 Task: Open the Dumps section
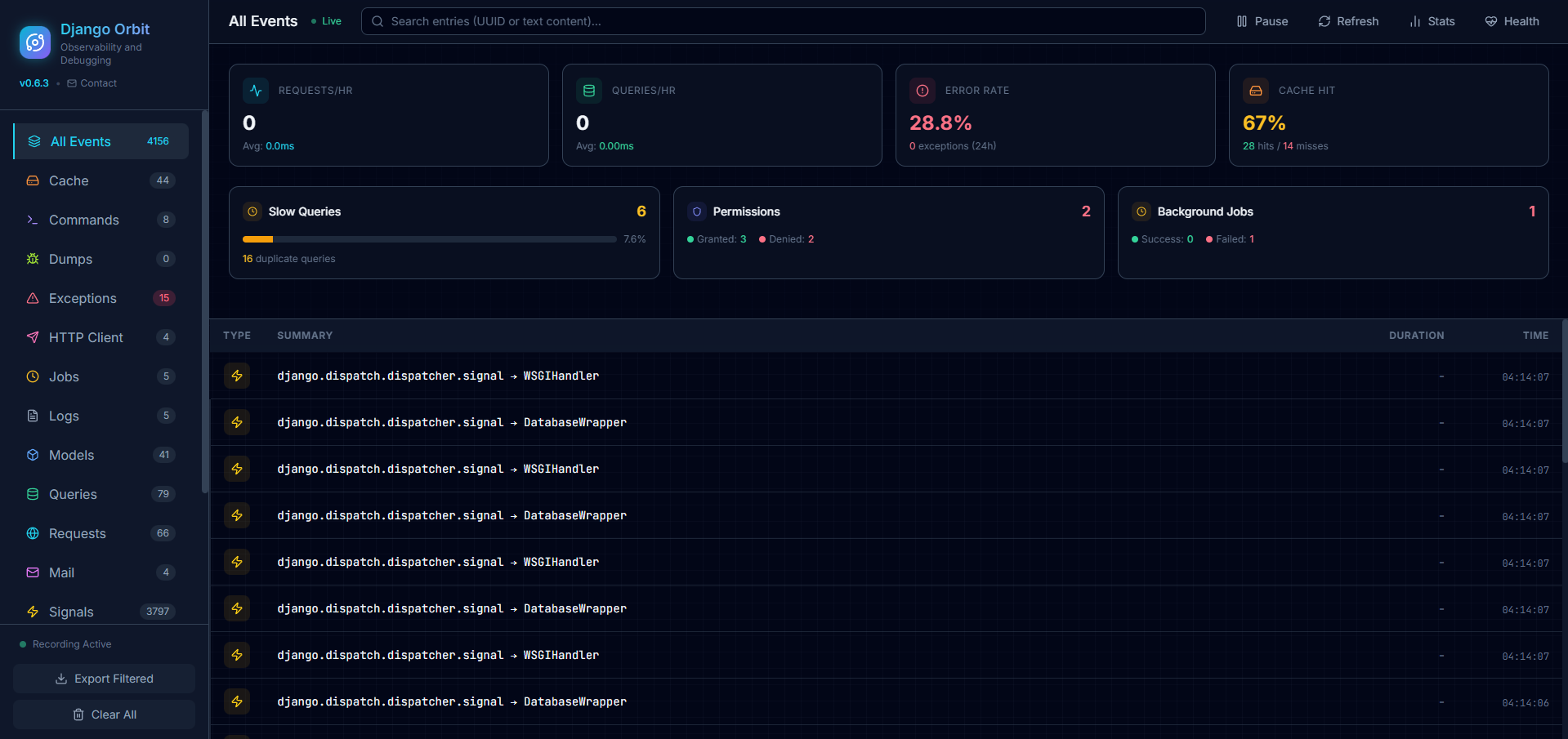click(101, 259)
